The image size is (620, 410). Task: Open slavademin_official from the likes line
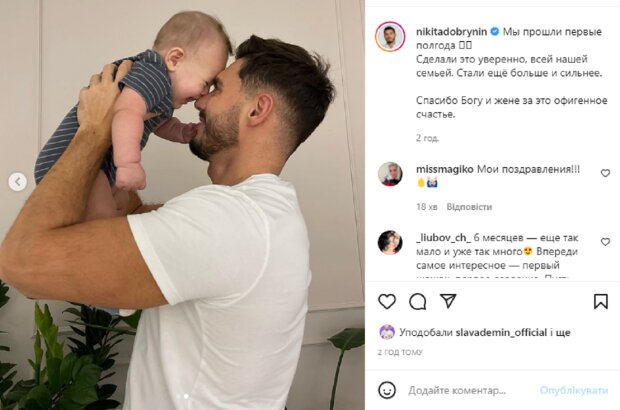click(501, 333)
